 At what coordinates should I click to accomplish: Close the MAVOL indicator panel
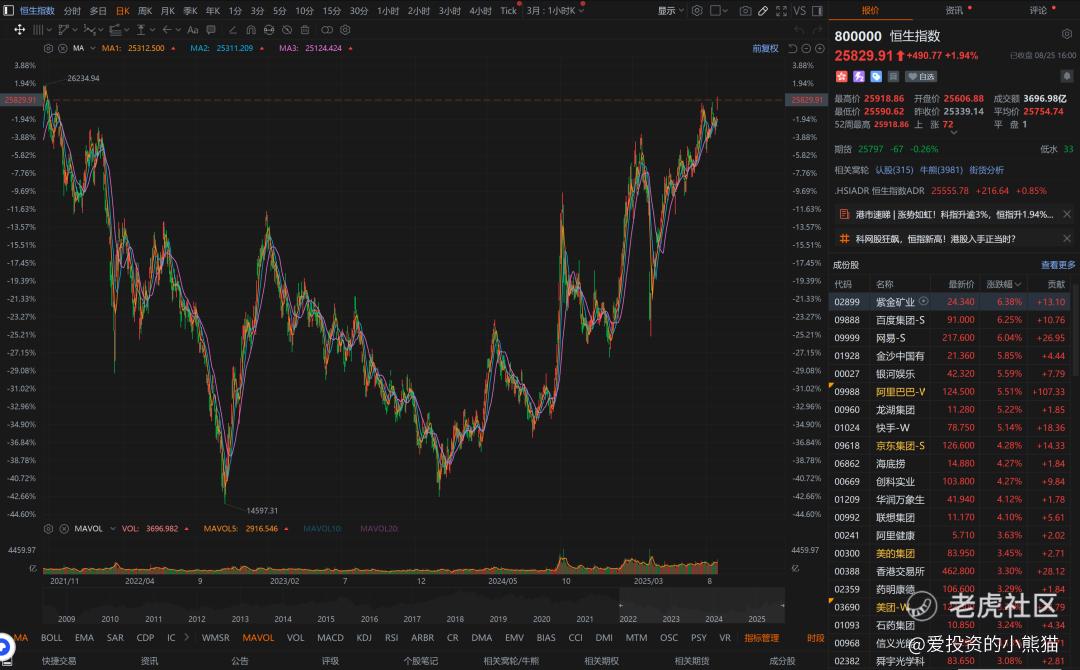[63, 529]
